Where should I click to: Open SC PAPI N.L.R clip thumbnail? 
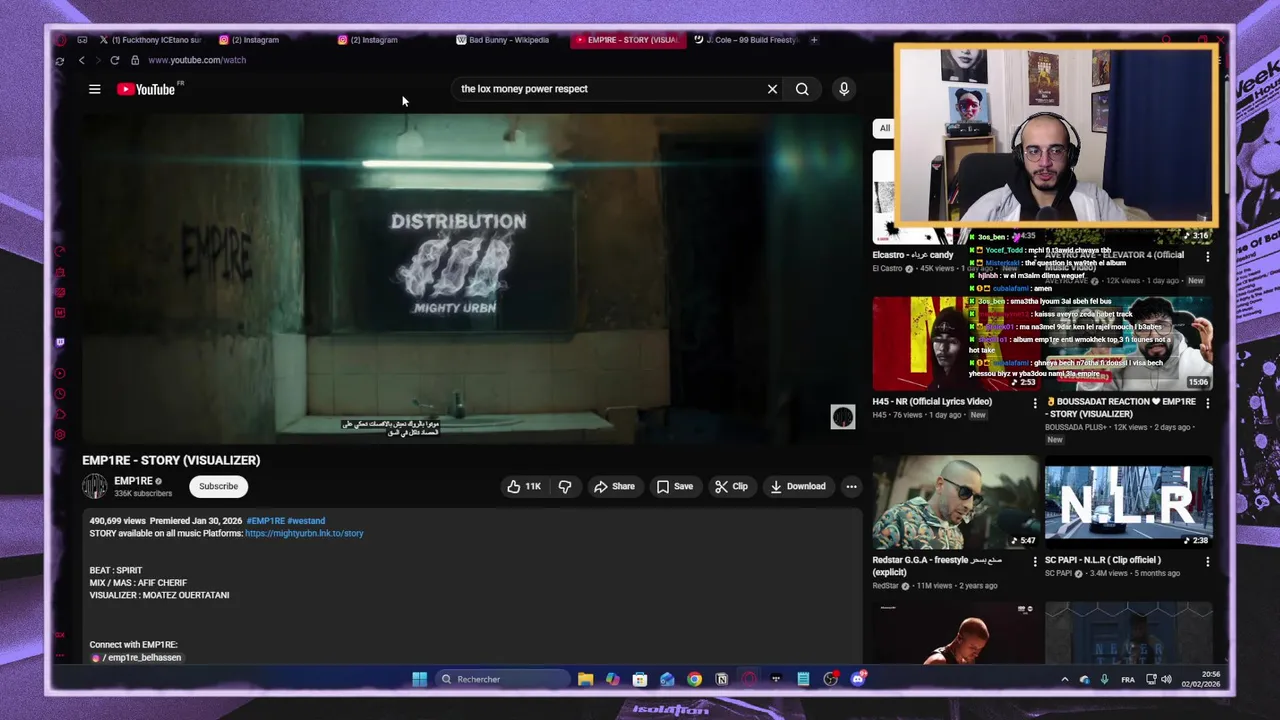1128,502
